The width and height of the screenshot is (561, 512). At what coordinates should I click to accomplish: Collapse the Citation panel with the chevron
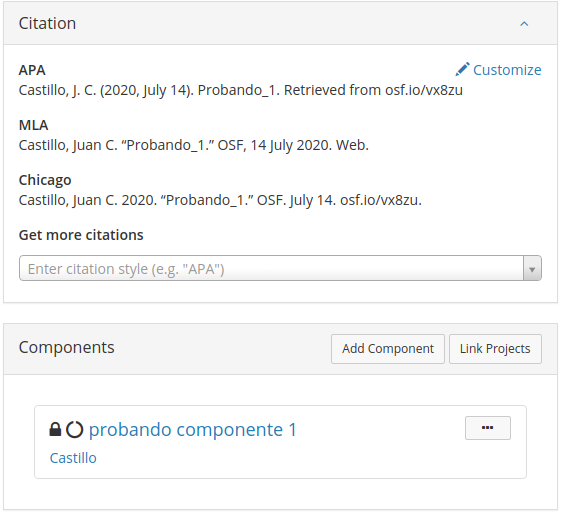coord(524,24)
